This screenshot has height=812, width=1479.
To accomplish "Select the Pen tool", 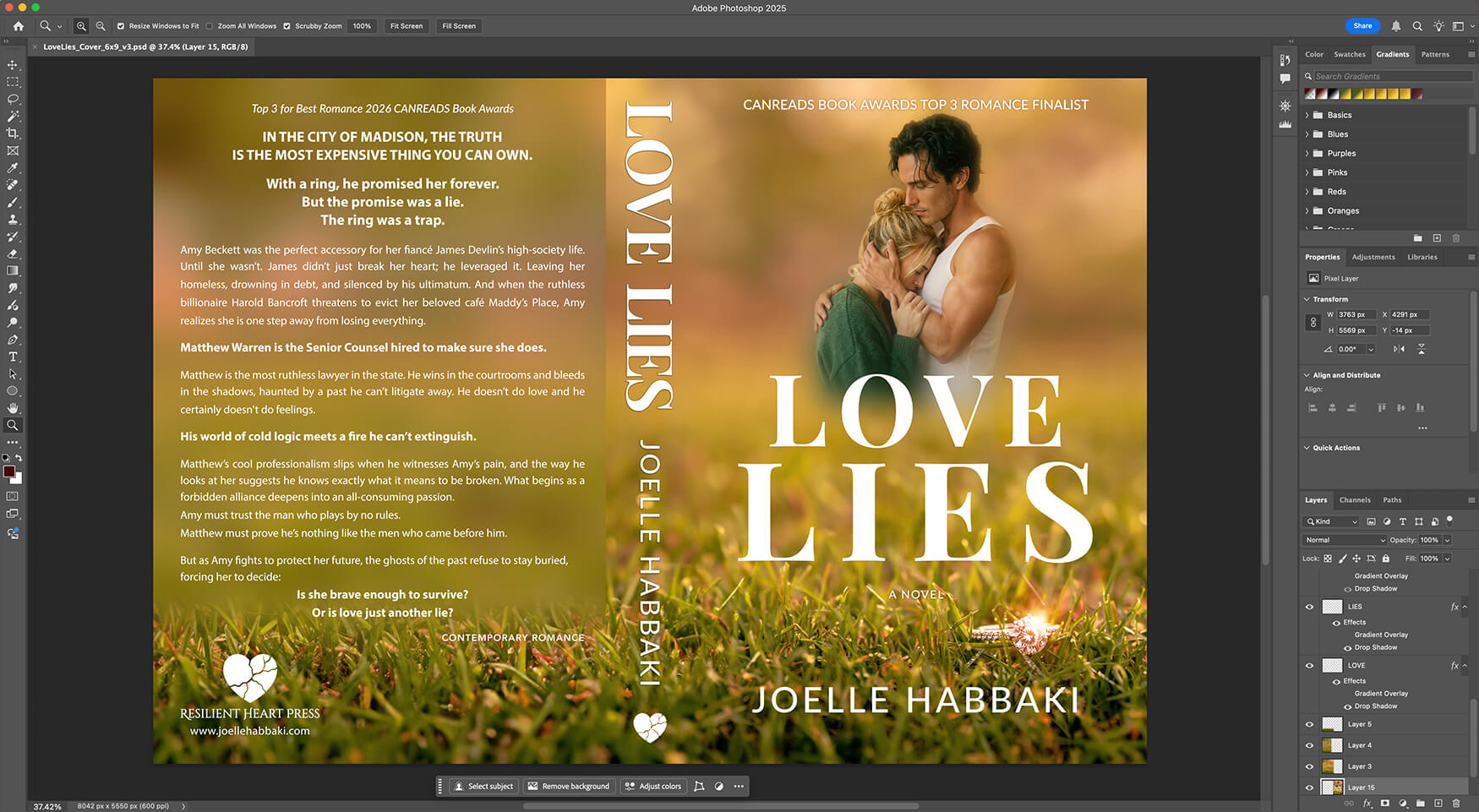I will [13, 340].
